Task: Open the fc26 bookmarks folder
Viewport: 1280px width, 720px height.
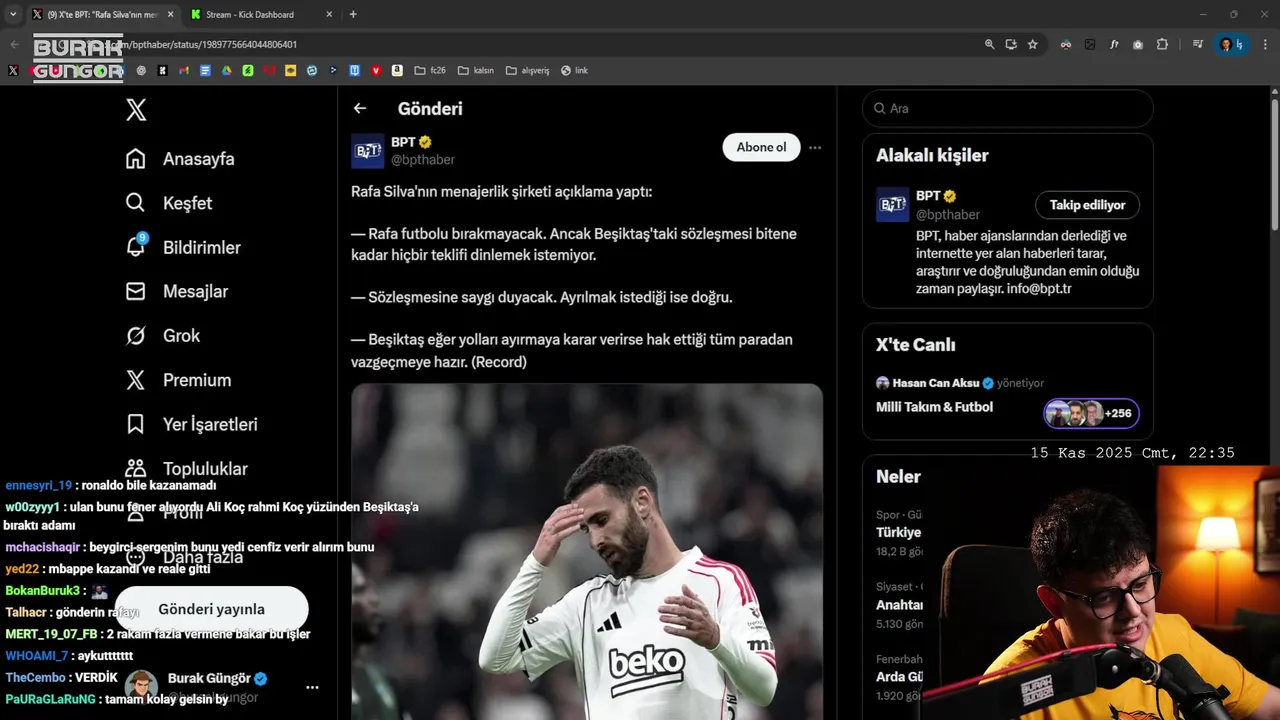Action: tap(430, 71)
